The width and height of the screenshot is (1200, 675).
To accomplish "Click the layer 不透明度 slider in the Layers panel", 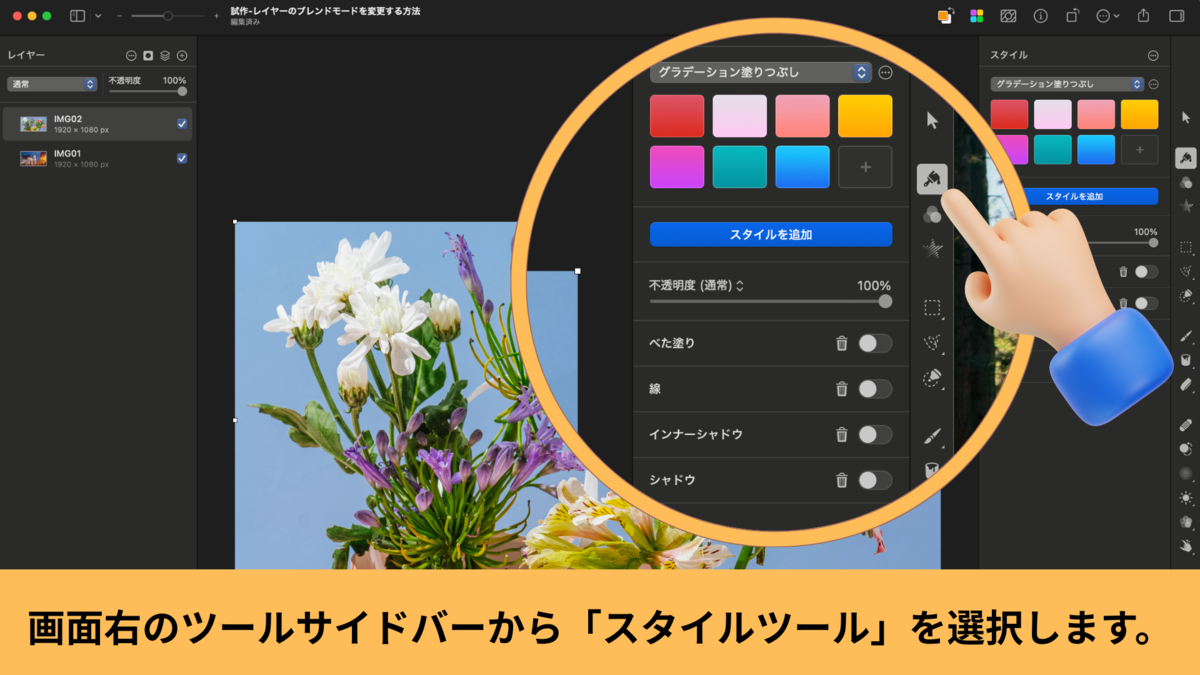I will pyautogui.click(x=148, y=91).
